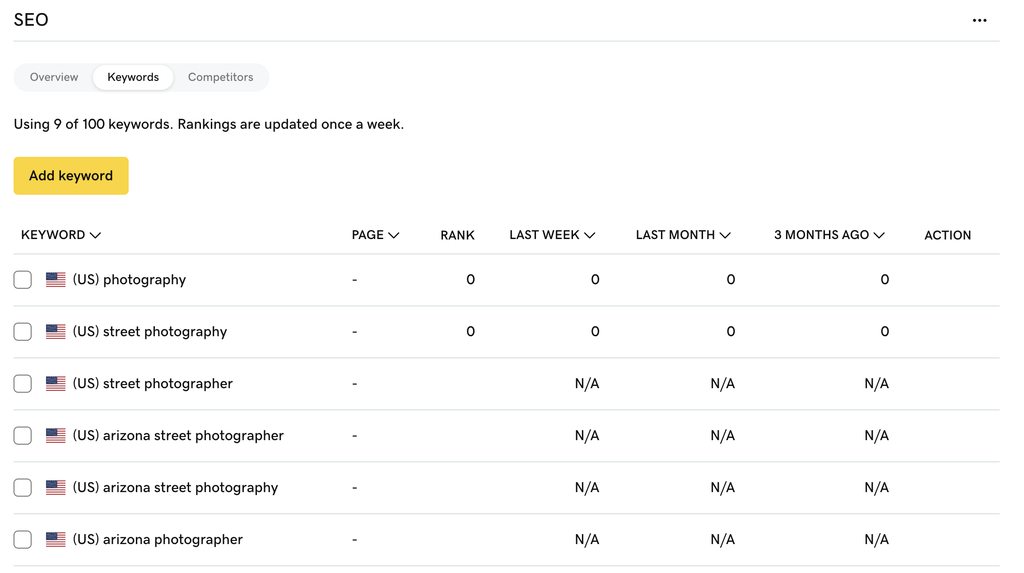Screen dimensions: 1024x573
Task: Sort by LAST MONTH column
Action: 683,235
